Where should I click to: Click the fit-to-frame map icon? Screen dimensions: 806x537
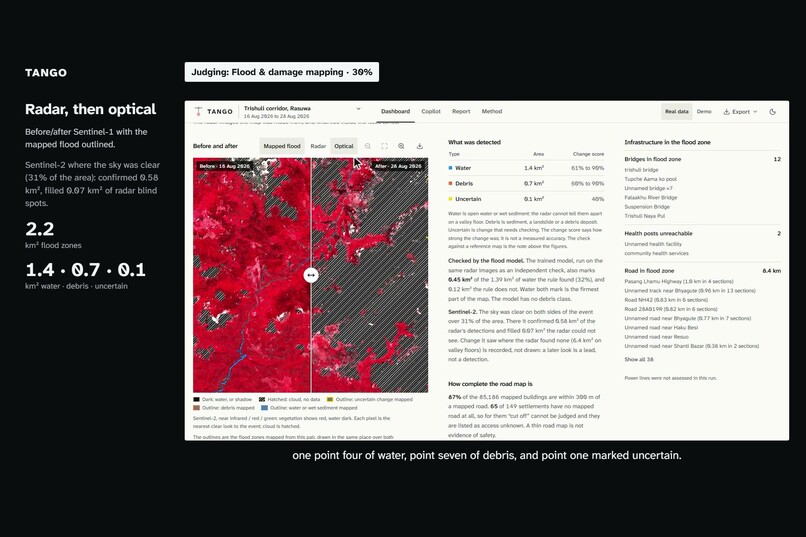pos(384,146)
